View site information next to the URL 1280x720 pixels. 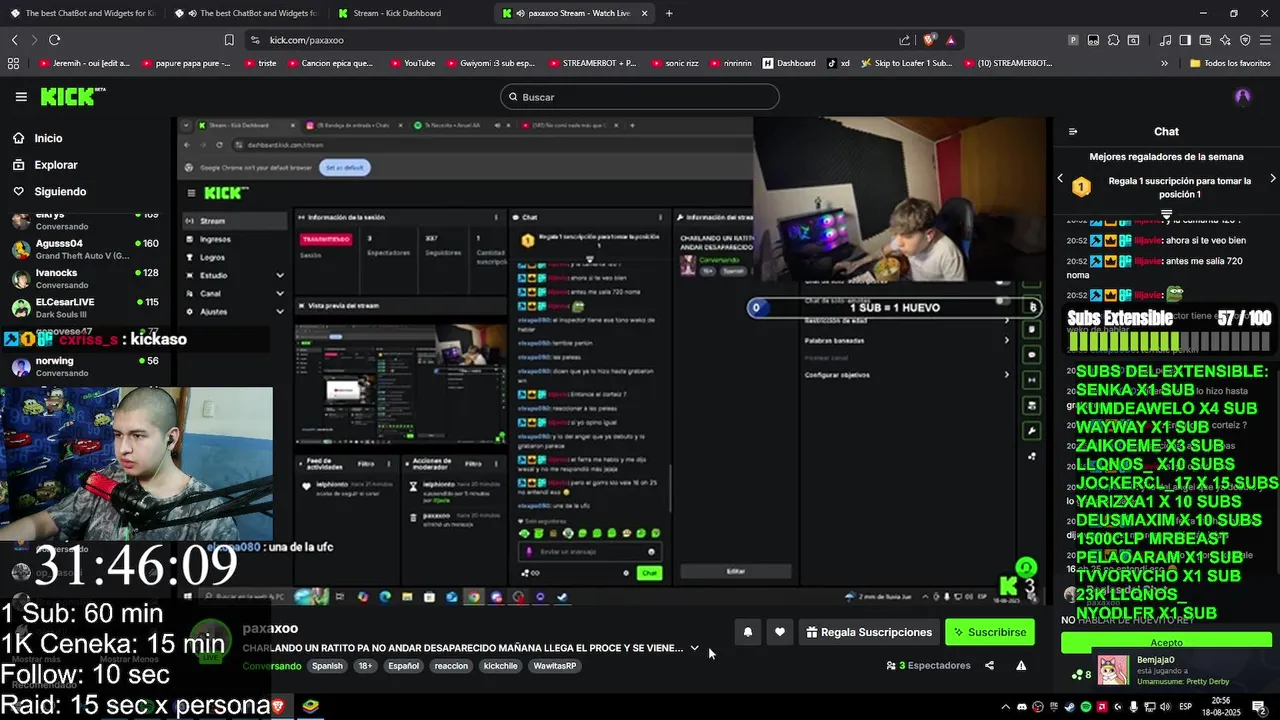[x=255, y=40]
